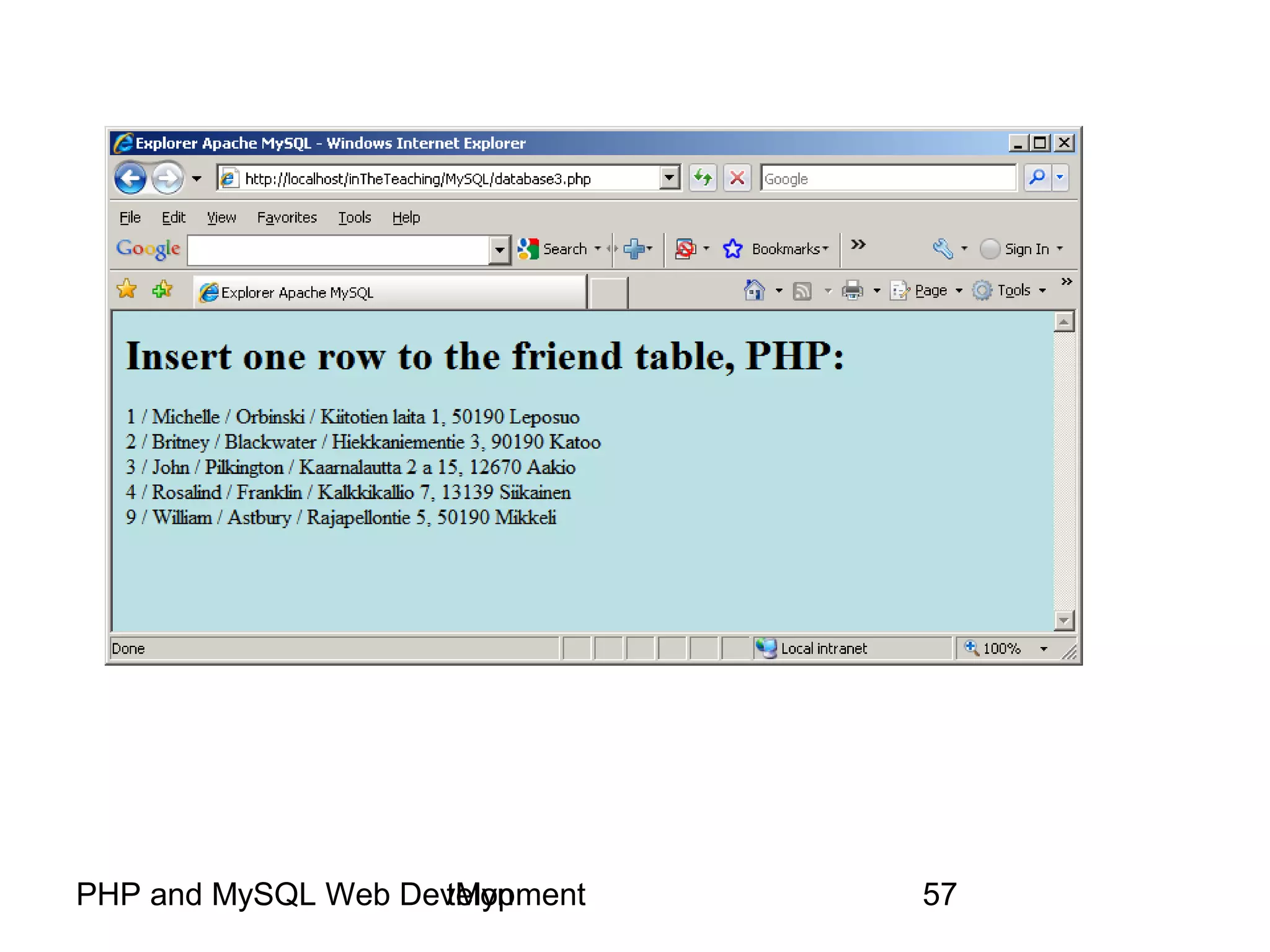The image size is (1270, 952).
Task: Click the heading Insert one row text
Action: (485, 357)
